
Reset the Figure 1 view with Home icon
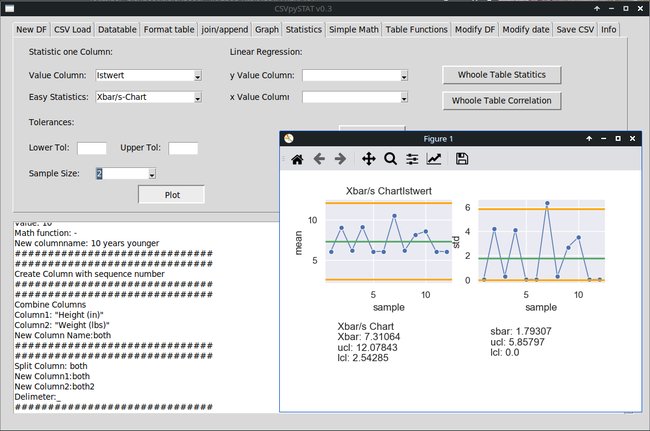[297, 159]
